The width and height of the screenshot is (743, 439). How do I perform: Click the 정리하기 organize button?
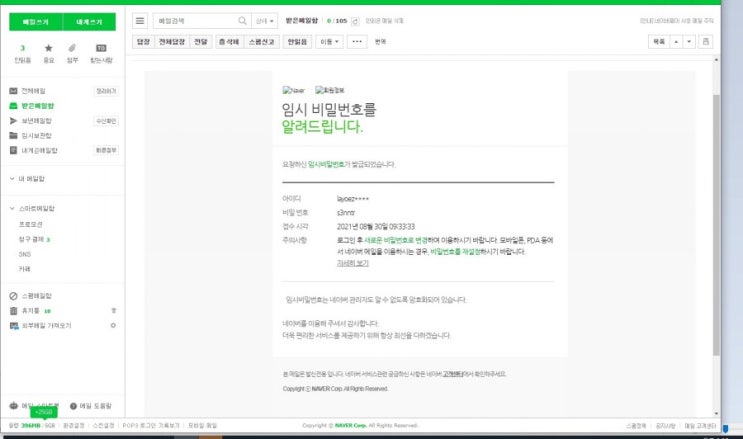click(x=106, y=91)
